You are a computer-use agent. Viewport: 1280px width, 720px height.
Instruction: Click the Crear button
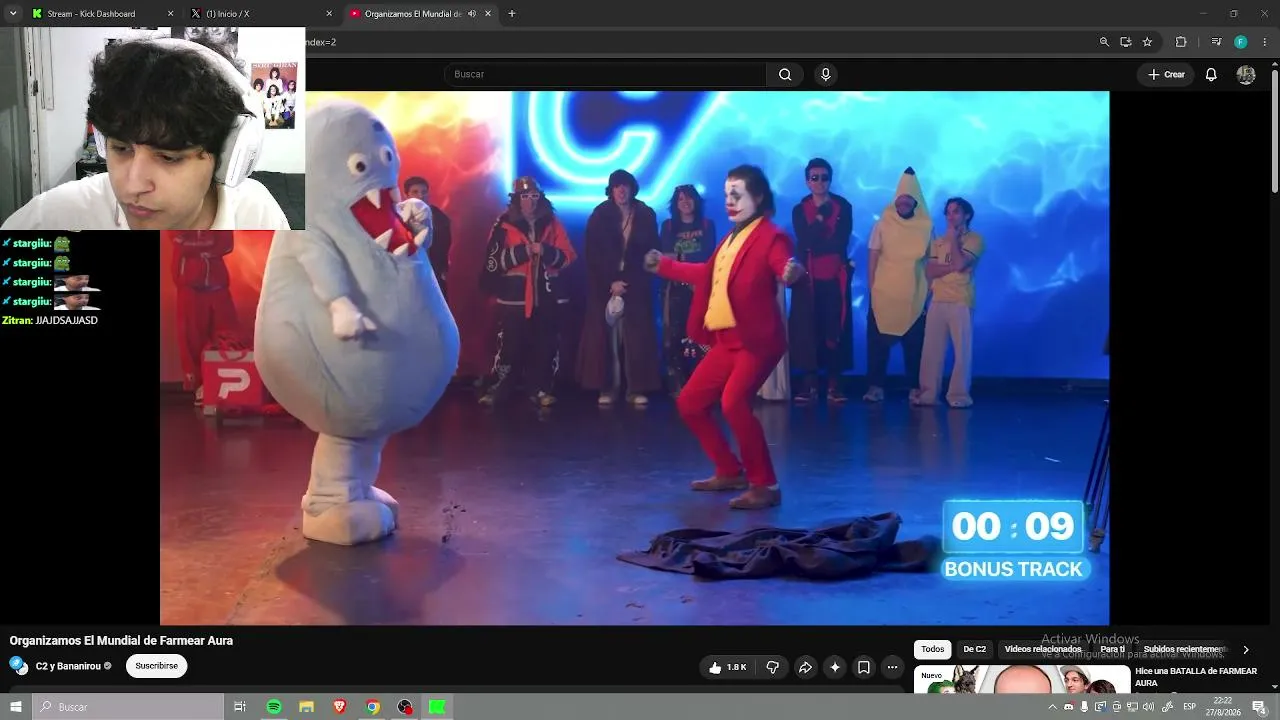[1166, 74]
